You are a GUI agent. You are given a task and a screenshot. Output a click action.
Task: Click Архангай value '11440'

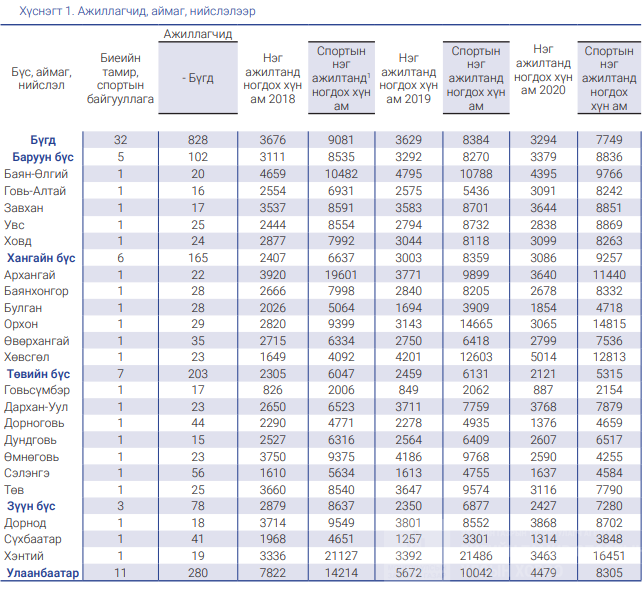pos(609,275)
